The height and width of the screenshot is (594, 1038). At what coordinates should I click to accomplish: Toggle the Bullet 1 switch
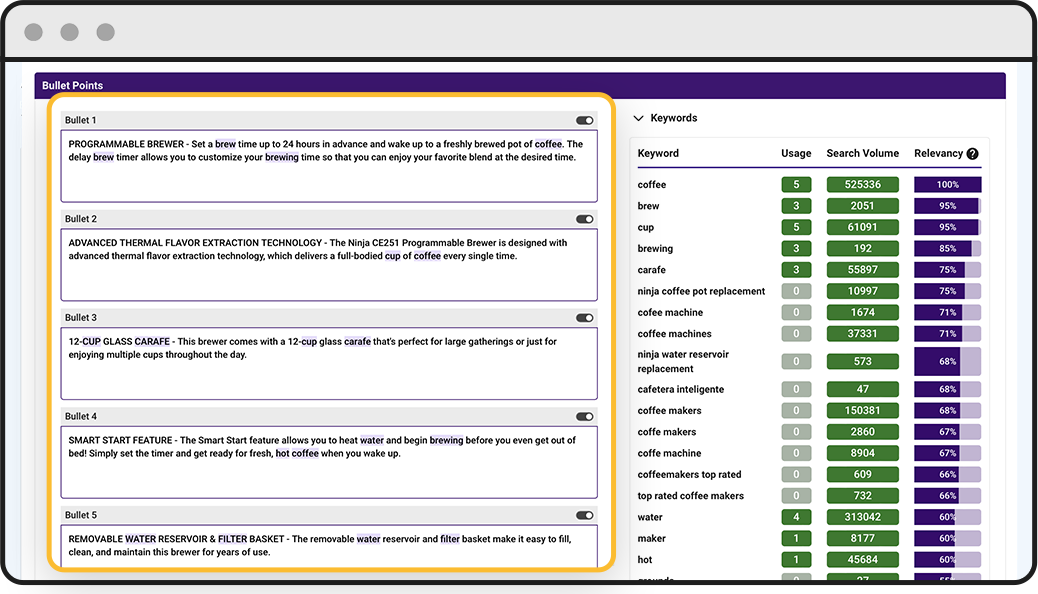584,120
